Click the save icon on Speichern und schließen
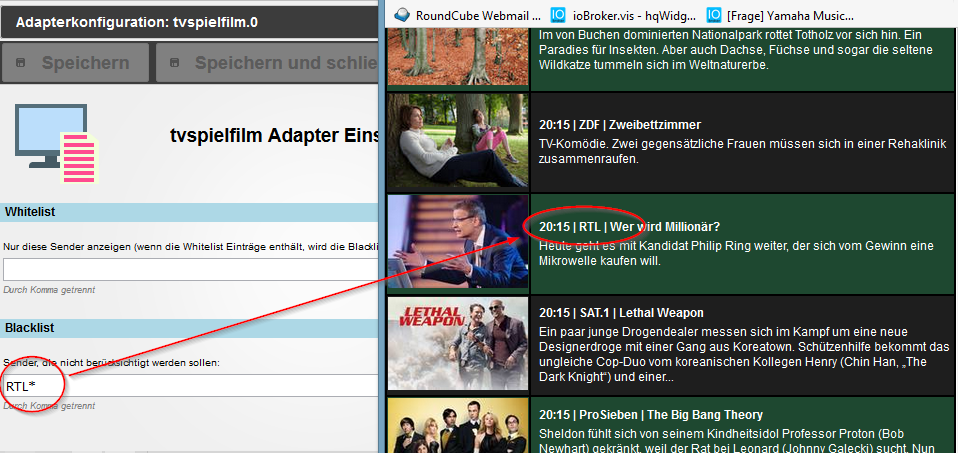Screen dimensions: 958x453 [174, 62]
